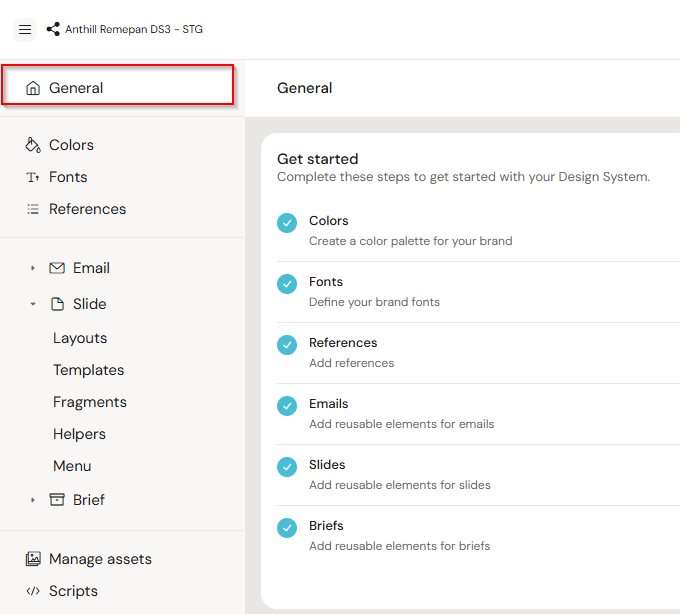
Task: Expand the Brief tree section
Action: 33,500
